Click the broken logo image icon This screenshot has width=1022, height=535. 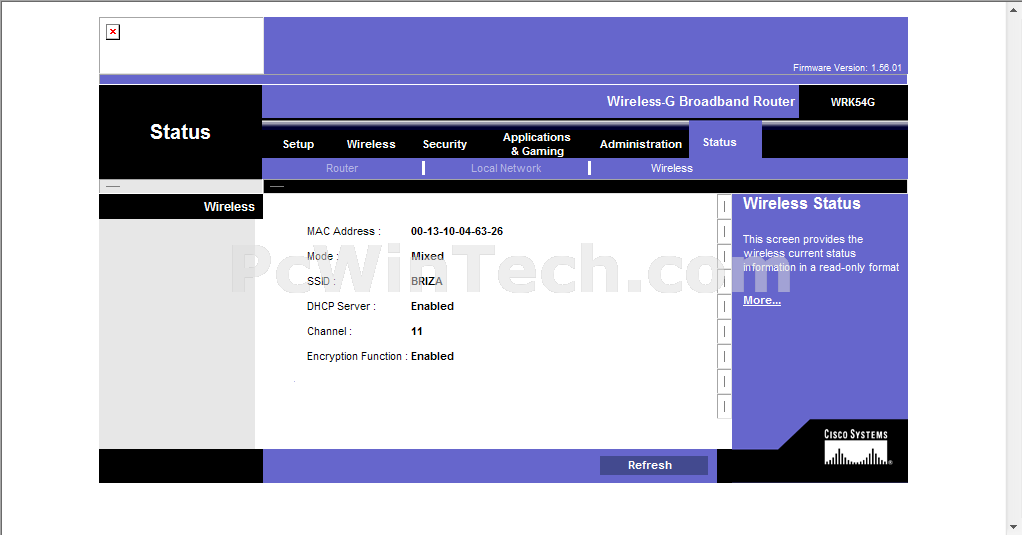pos(113,32)
